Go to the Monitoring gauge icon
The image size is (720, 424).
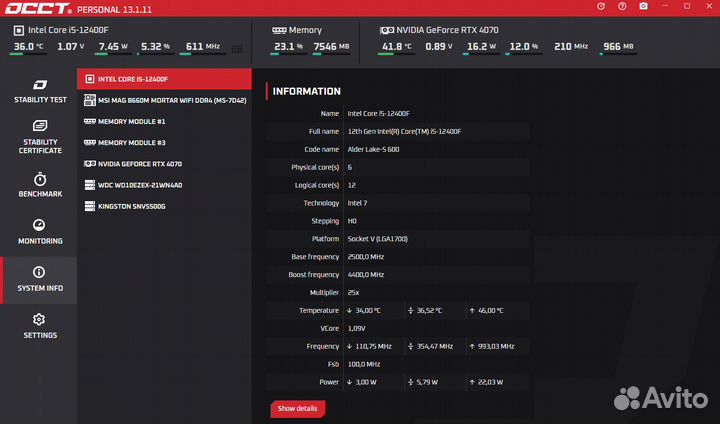pos(39,225)
